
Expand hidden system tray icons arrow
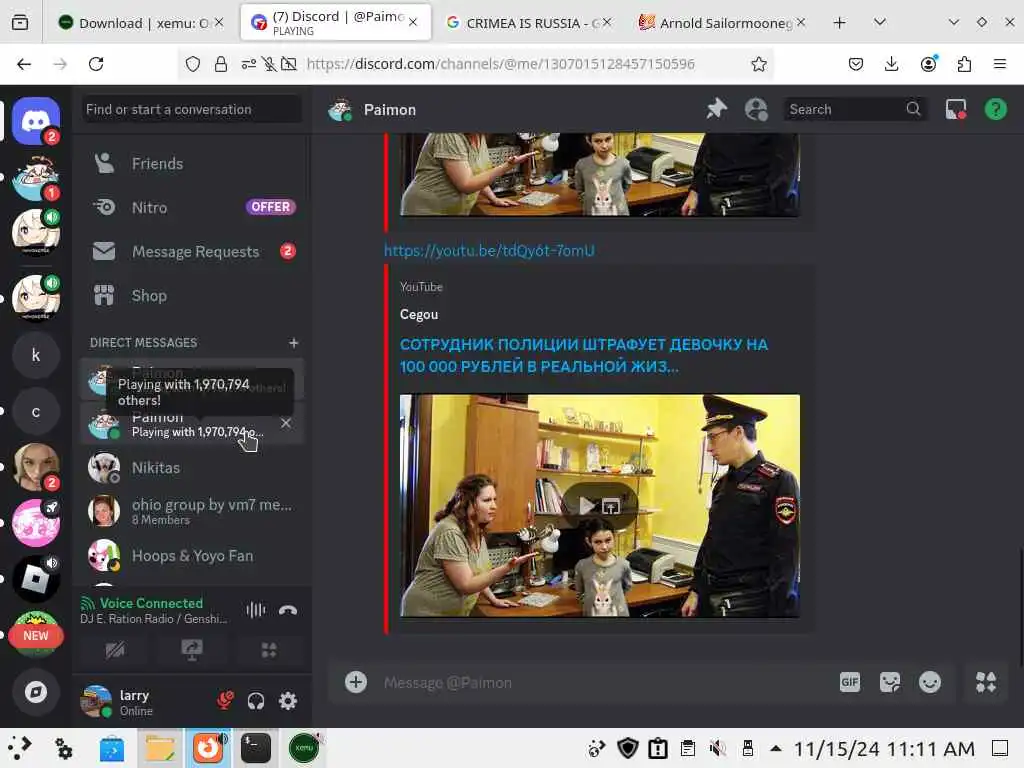(775, 748)
